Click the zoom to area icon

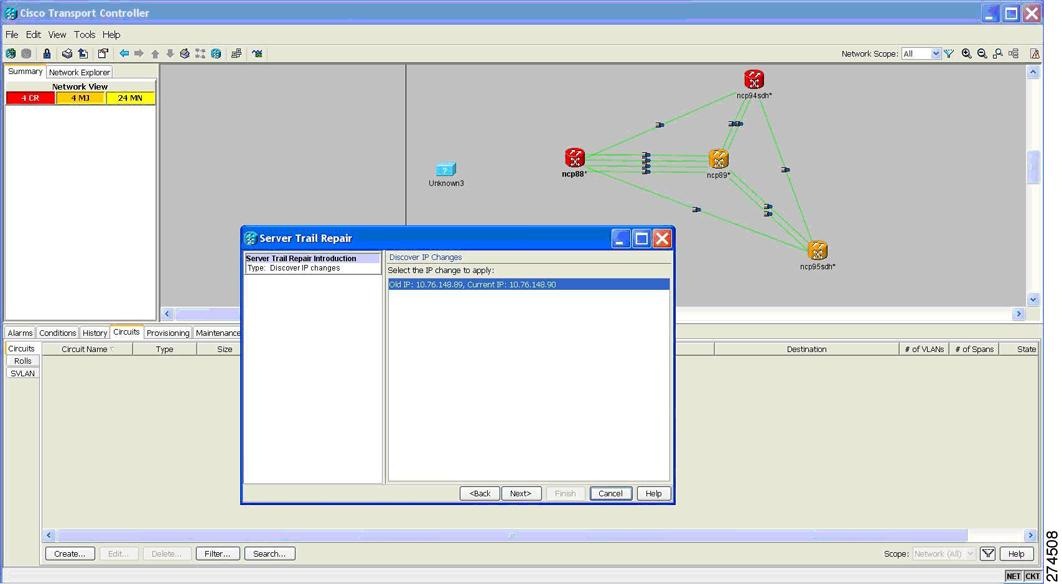click(x=998, y=54)
